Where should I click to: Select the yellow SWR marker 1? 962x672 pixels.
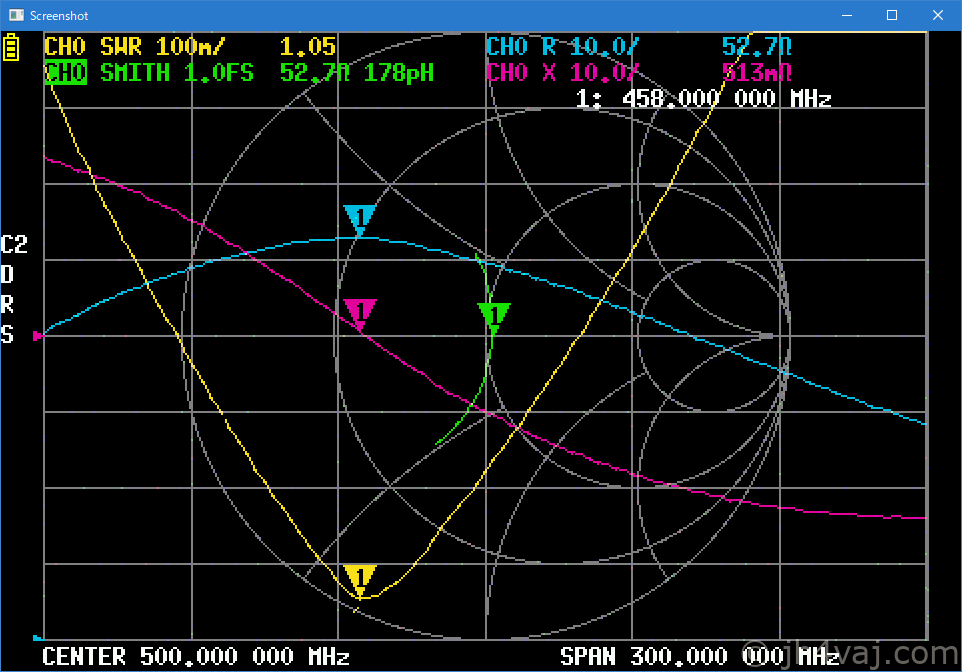(x=359, y=578)
